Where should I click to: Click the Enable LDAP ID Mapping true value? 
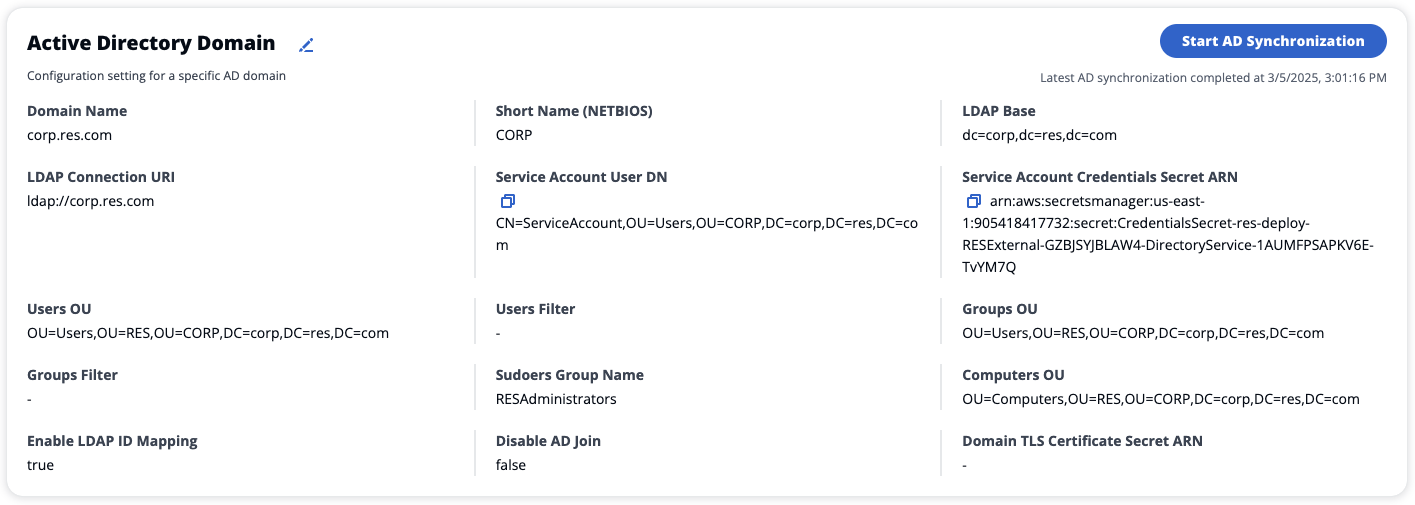(x=41, y=465)
